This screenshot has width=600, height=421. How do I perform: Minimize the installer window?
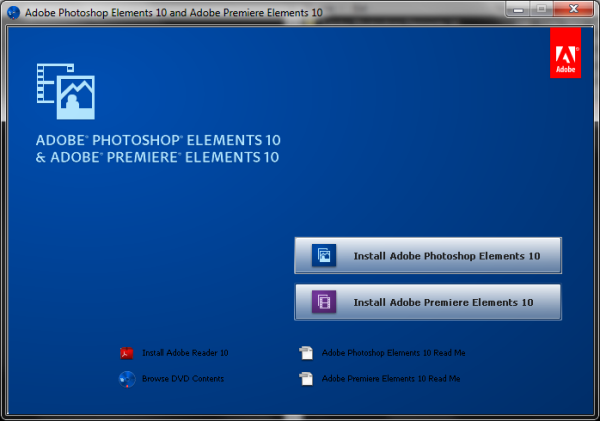coord(516,9)
